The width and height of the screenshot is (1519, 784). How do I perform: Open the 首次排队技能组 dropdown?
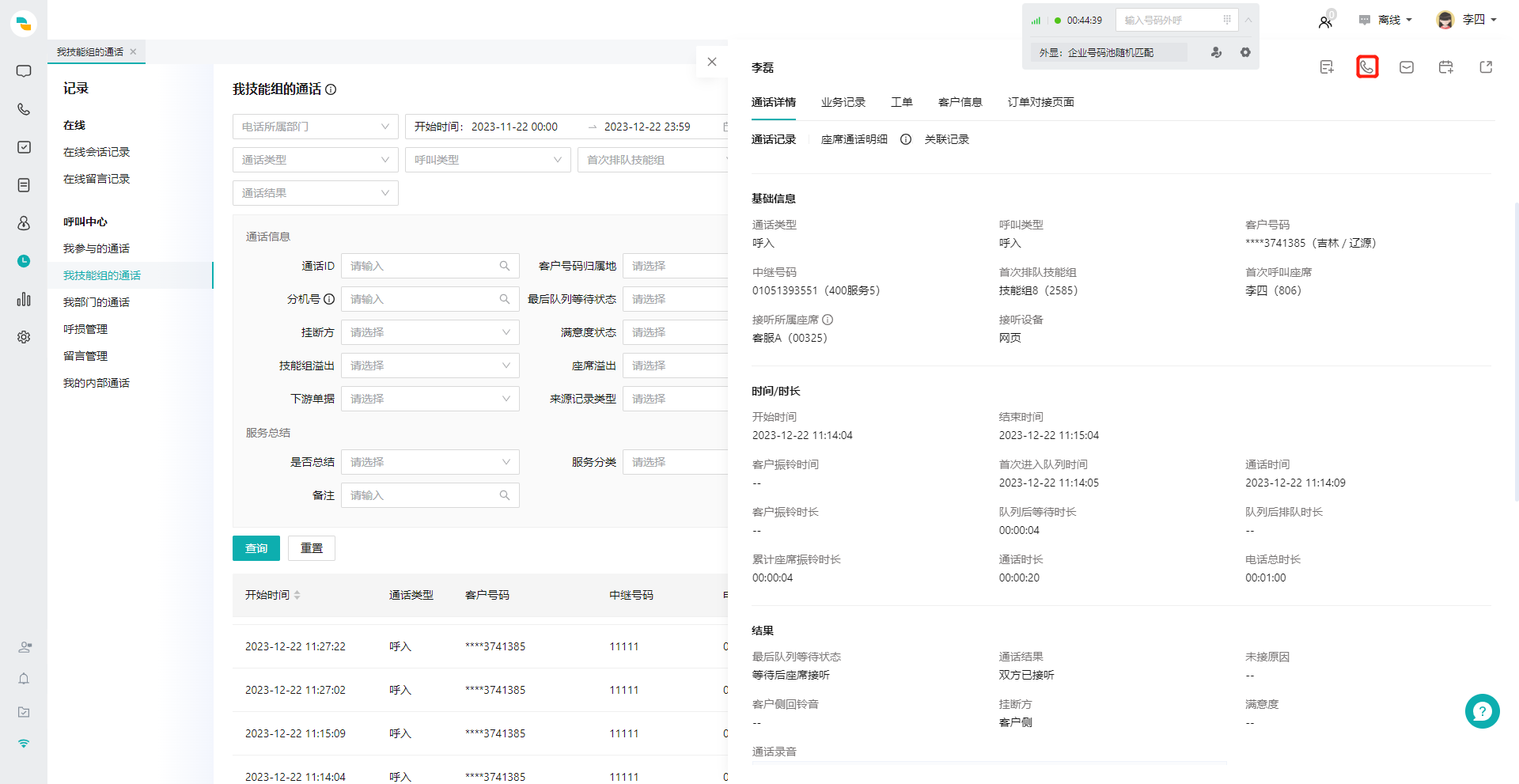(x=653, y=160)
